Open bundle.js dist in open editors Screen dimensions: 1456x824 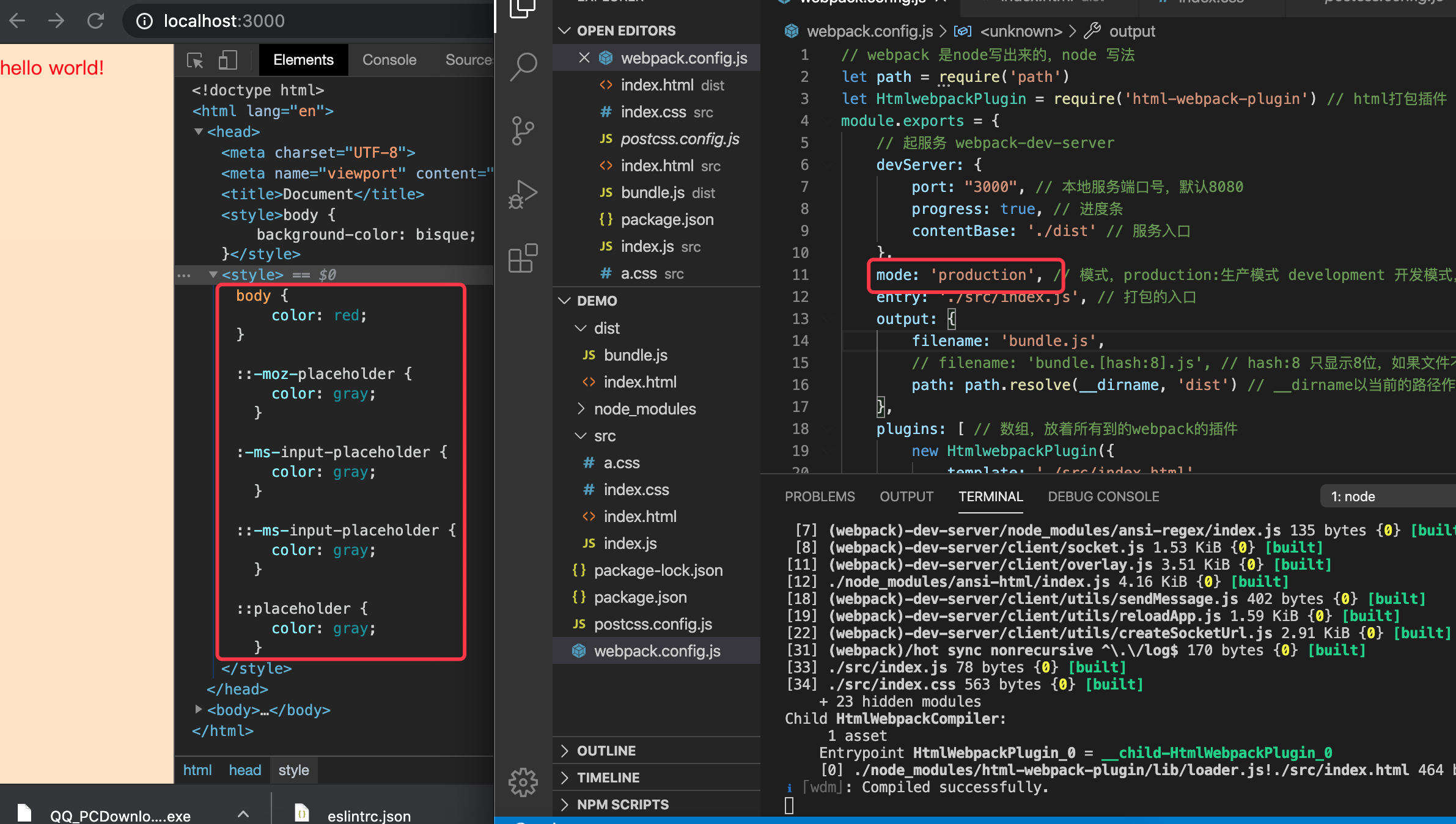656,193
